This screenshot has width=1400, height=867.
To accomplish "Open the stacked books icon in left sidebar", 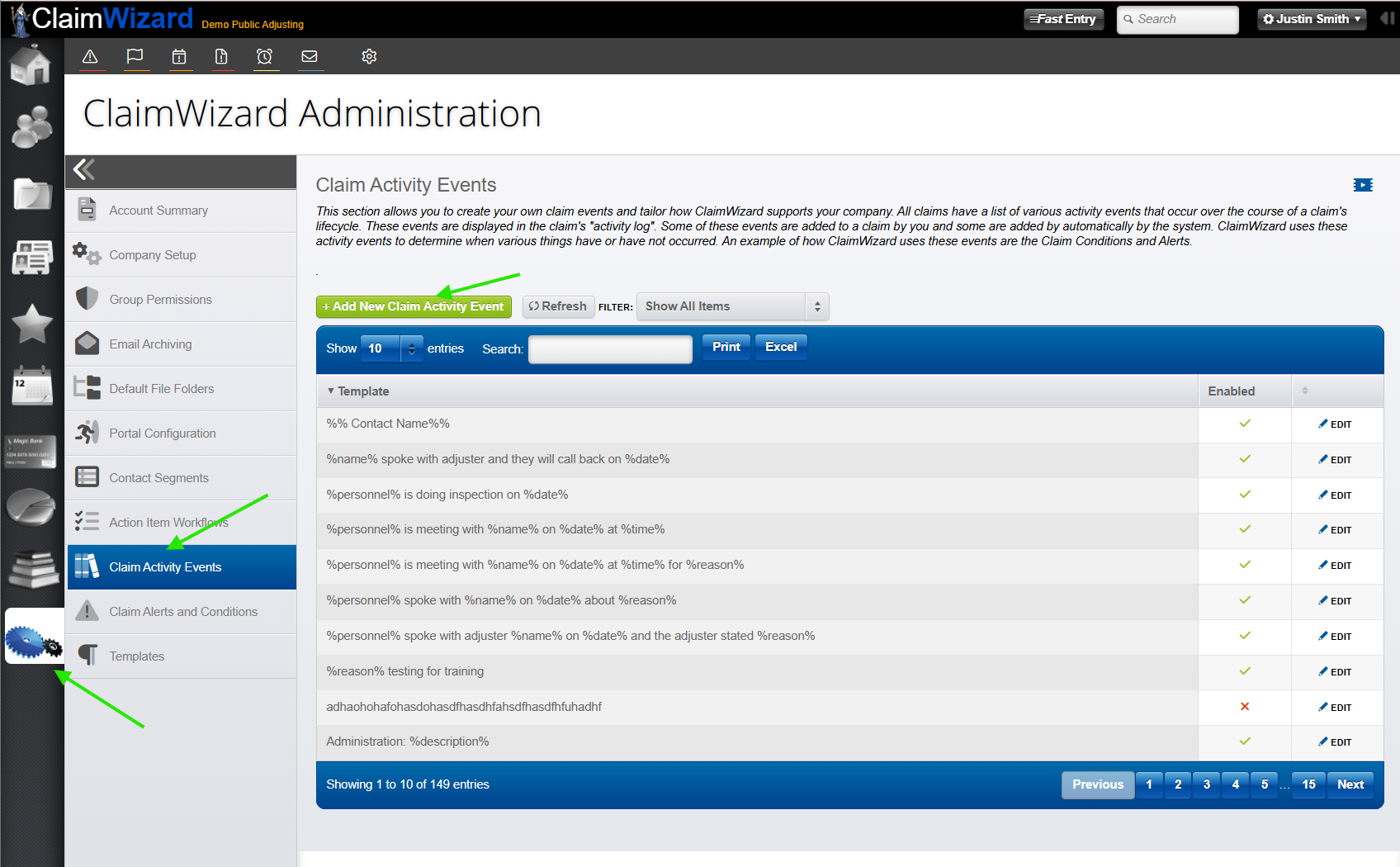I will (33, 569).
